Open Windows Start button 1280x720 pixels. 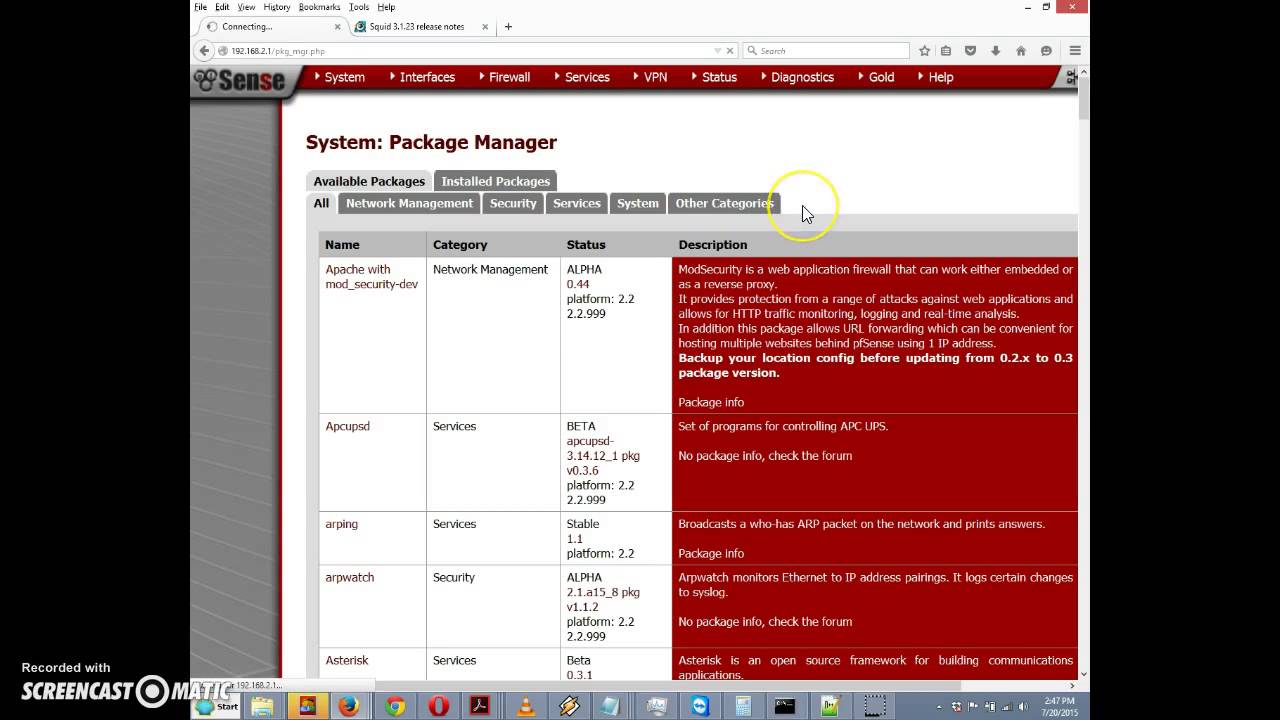[x=217, y=706]
